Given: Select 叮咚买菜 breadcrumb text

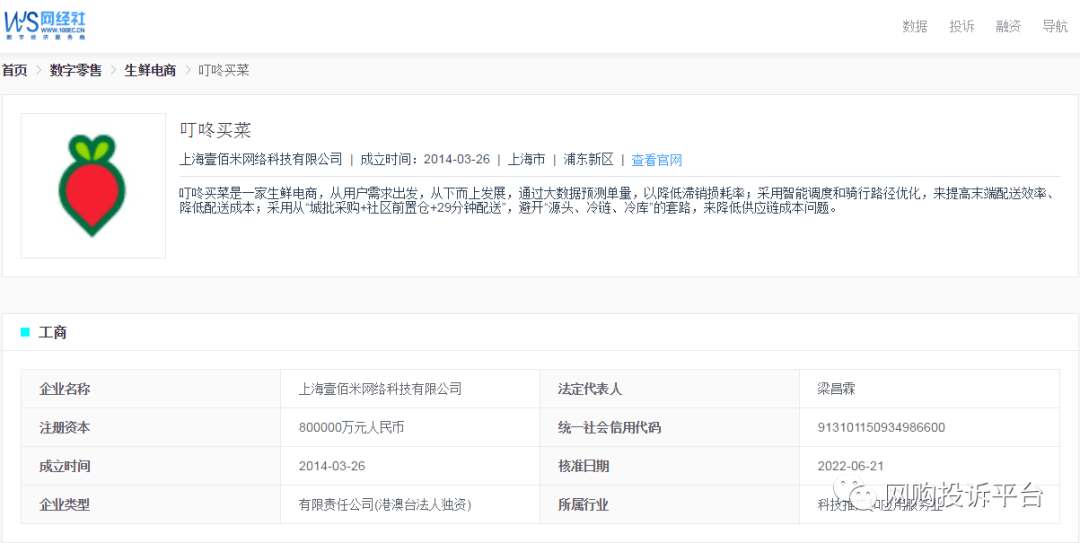Looking at the screenshot, I should [224, 70].
